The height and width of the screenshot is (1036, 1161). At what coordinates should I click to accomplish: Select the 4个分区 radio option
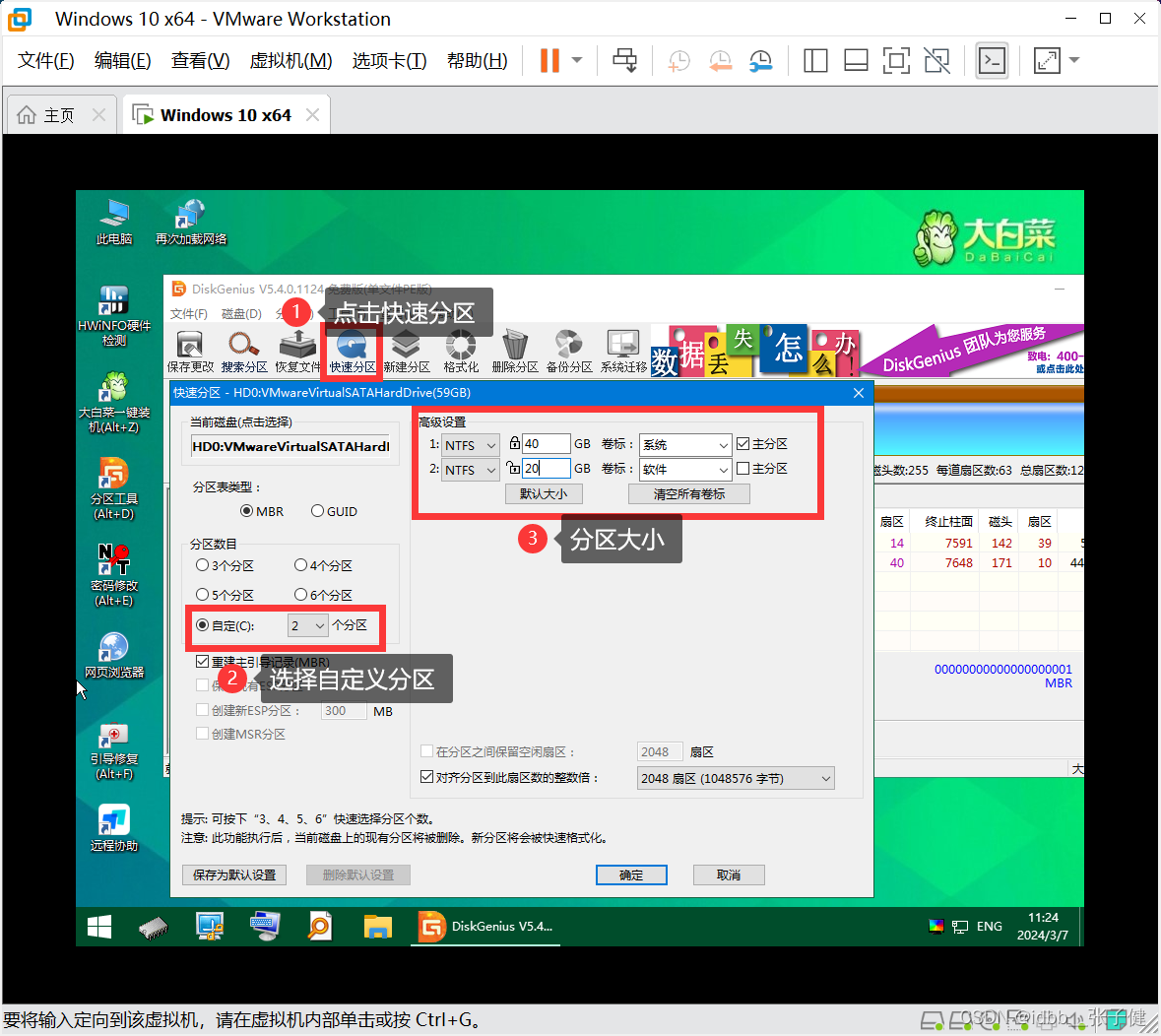[x=300, y=565]
